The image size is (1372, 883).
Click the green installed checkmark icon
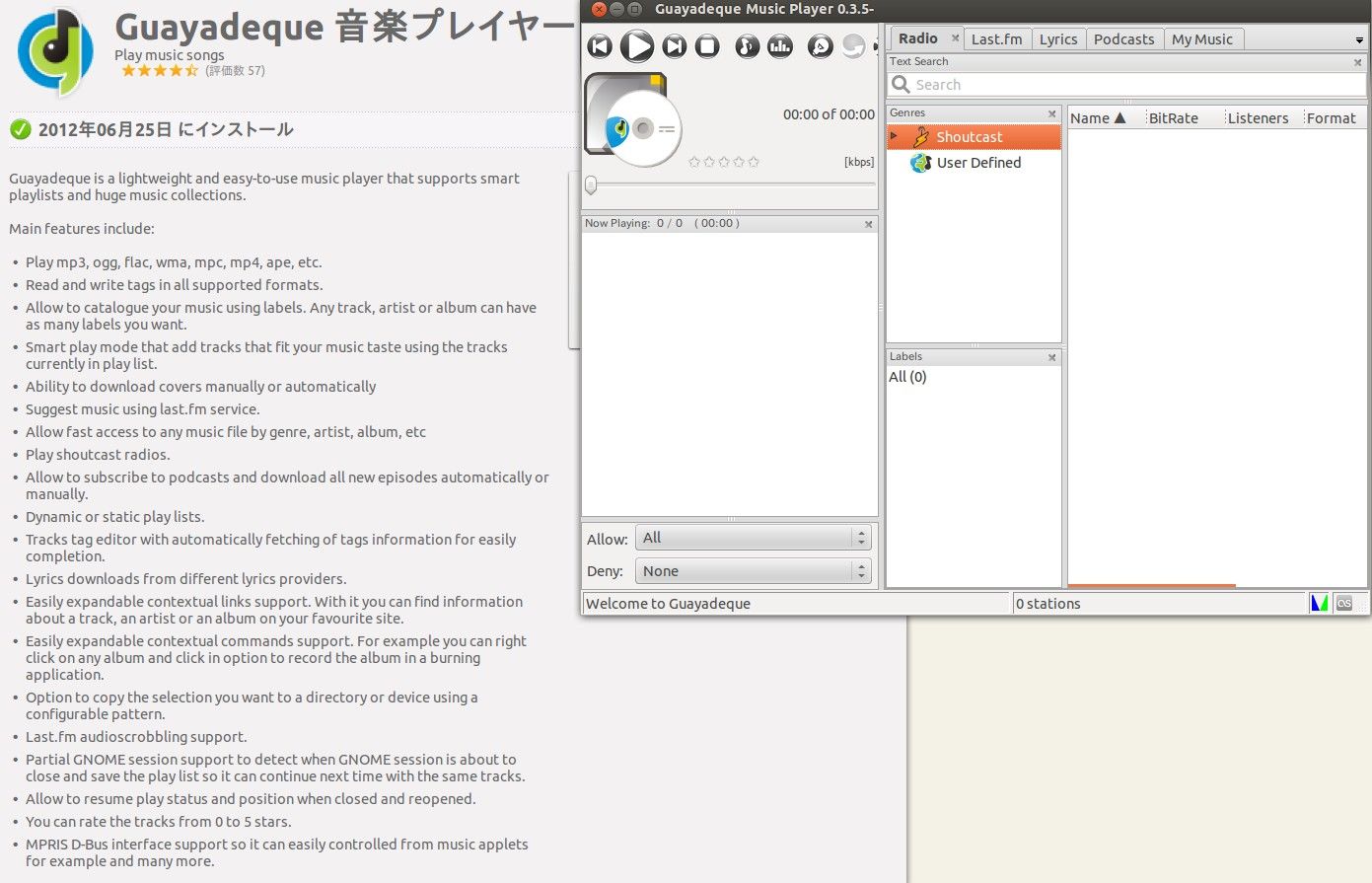pyautogui.click(x=20, y=129)
